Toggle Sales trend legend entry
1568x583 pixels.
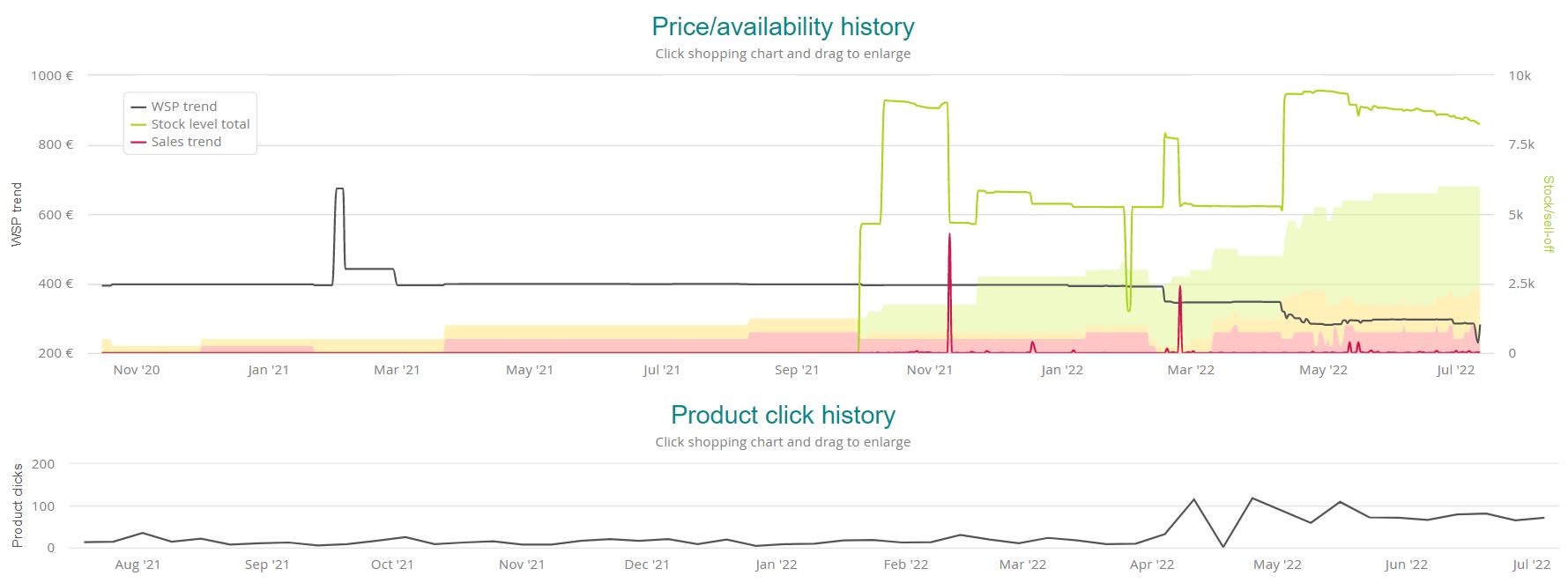click(x=186, y=142)
